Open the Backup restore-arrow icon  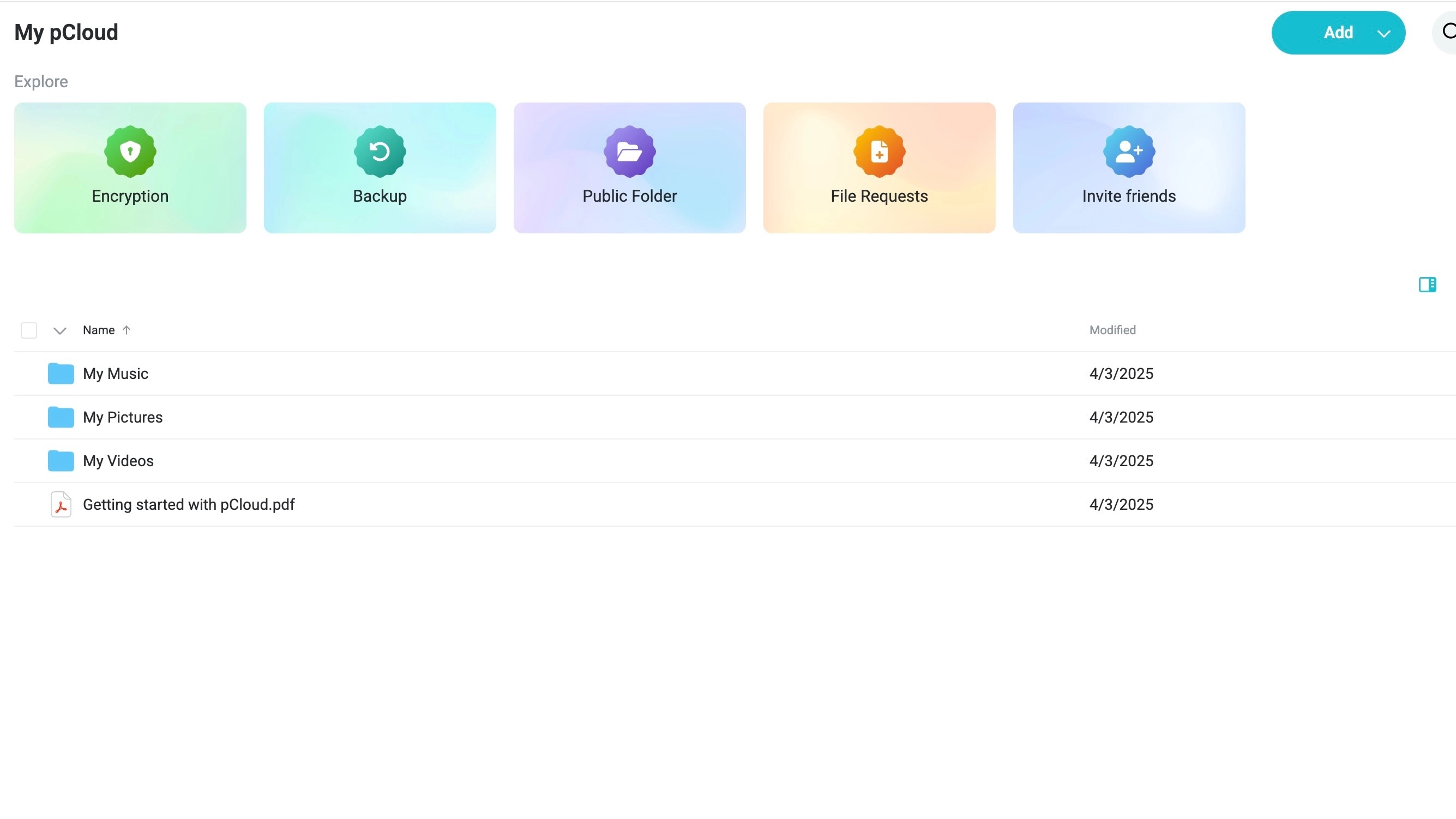pyautogui.click(x=380, y=152)
